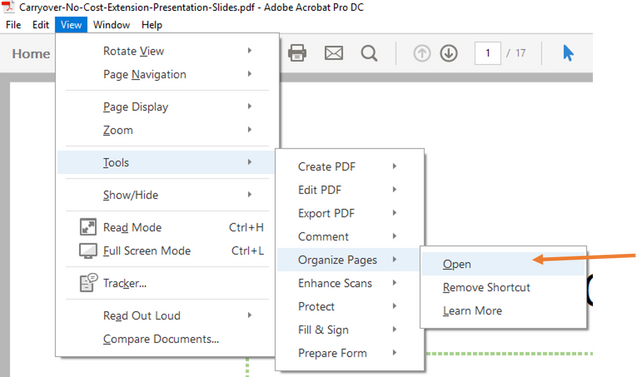Click the Read Mode icon
The height and width of the screenshot is (377, 636).
[88, 227]
